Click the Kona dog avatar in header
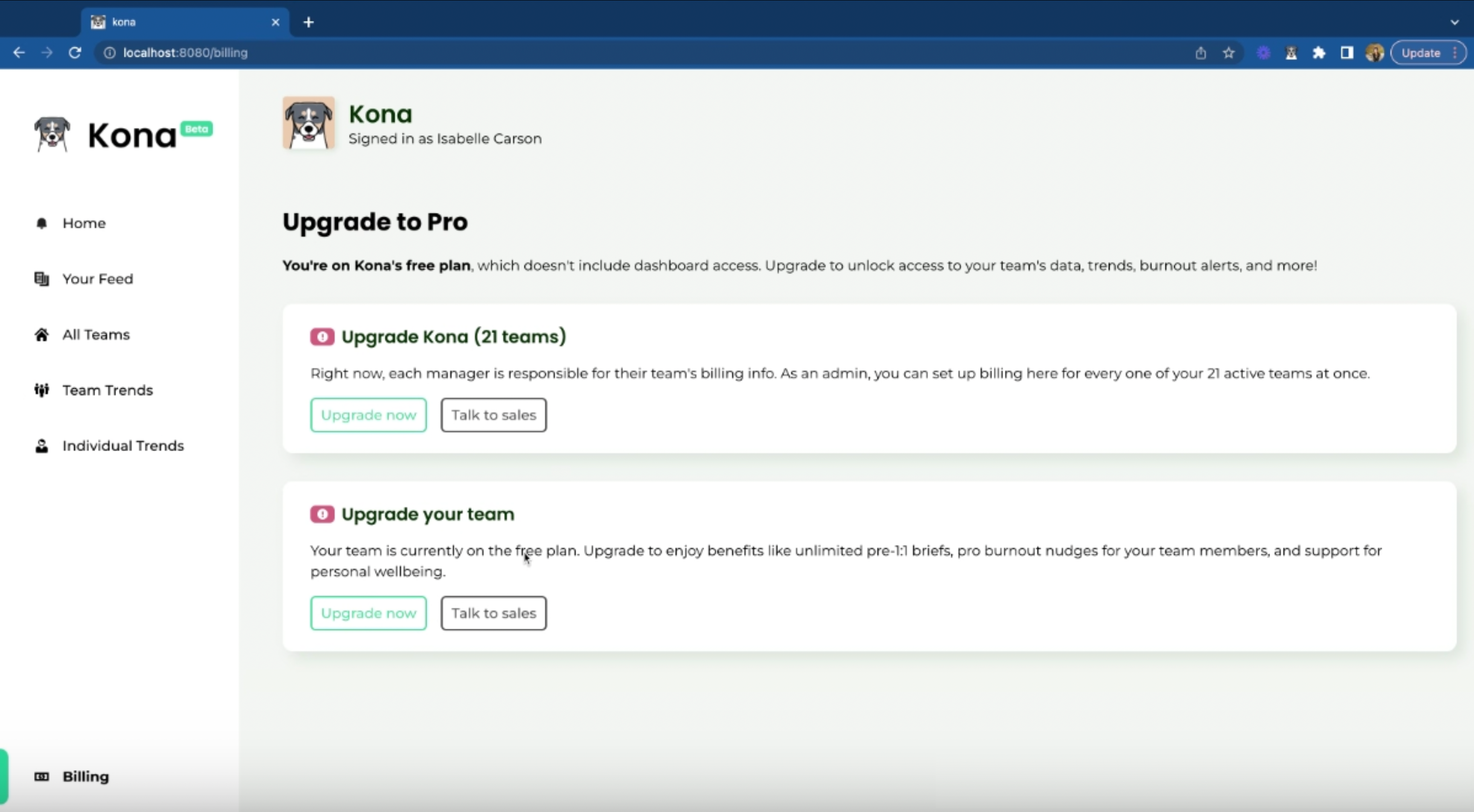The height and width of the screenshot is (812, 1474). coord(308,123)
